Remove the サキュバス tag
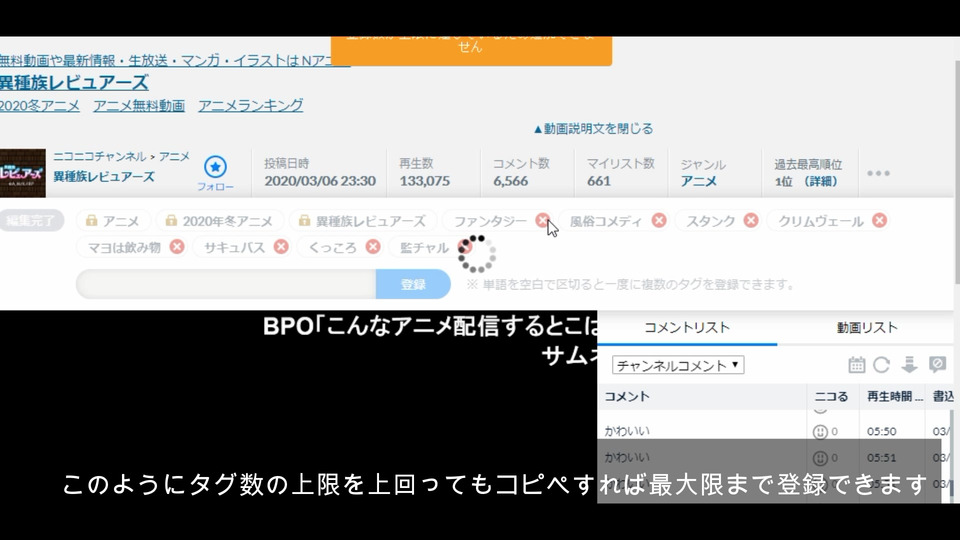Image resolution: width=960 pixels, height=540 pixels. click(281, 247)
